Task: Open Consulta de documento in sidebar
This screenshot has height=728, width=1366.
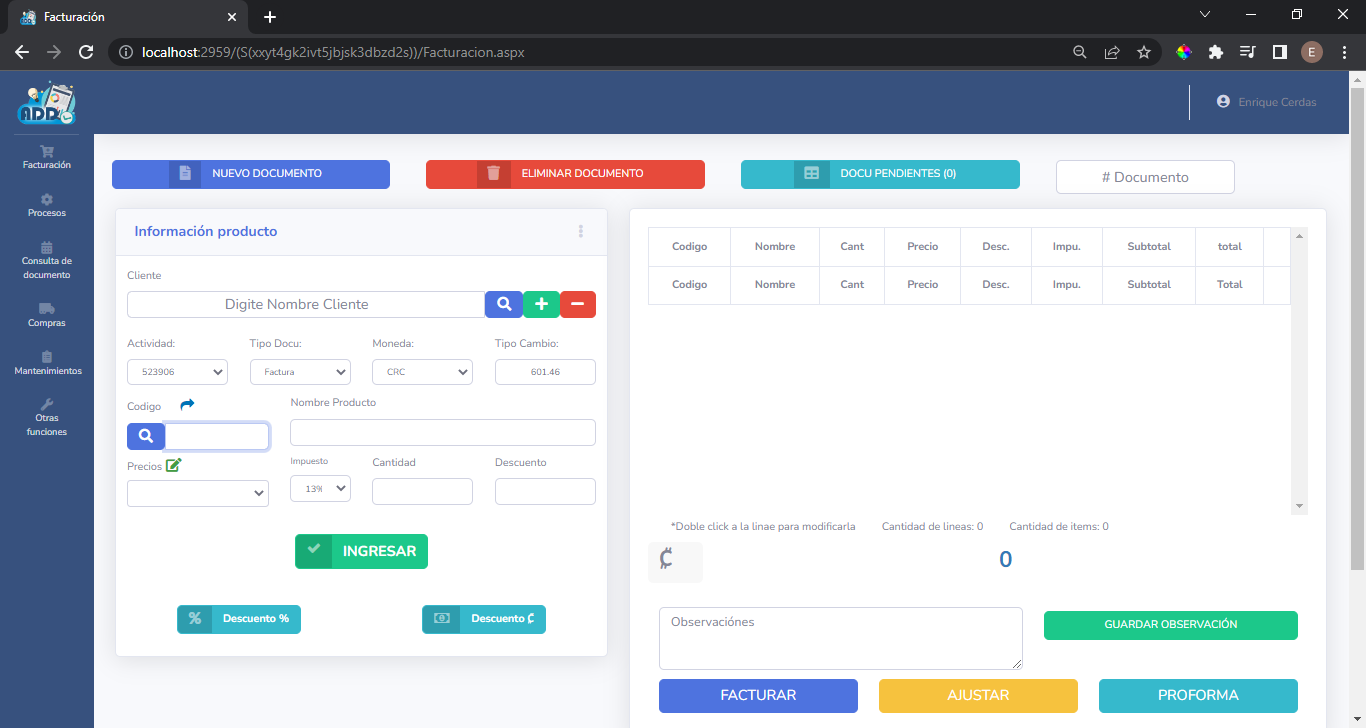Action: click(x=47, y=260)
